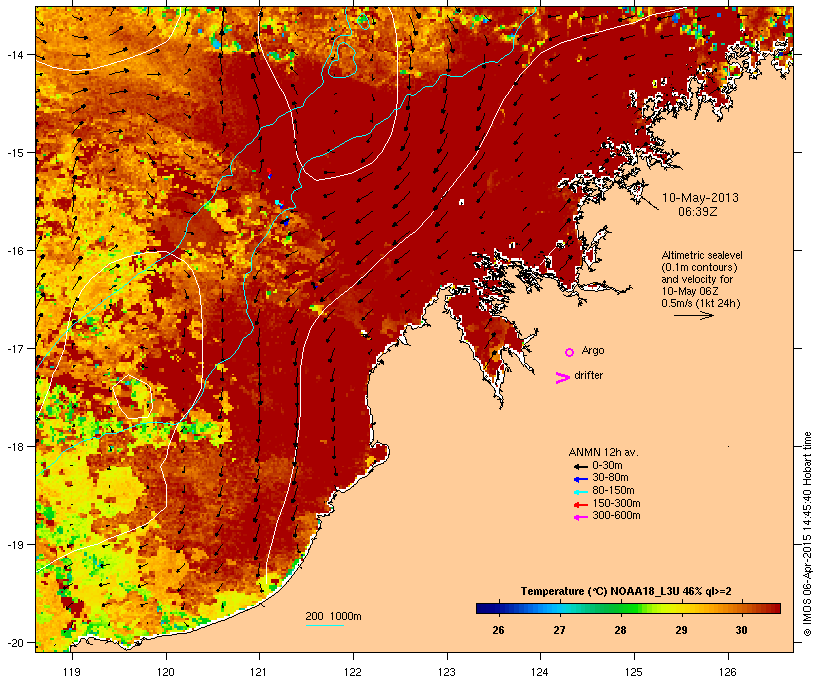
Task: Click the ANMN 12h av. legend heading
Action: (603, 452)
